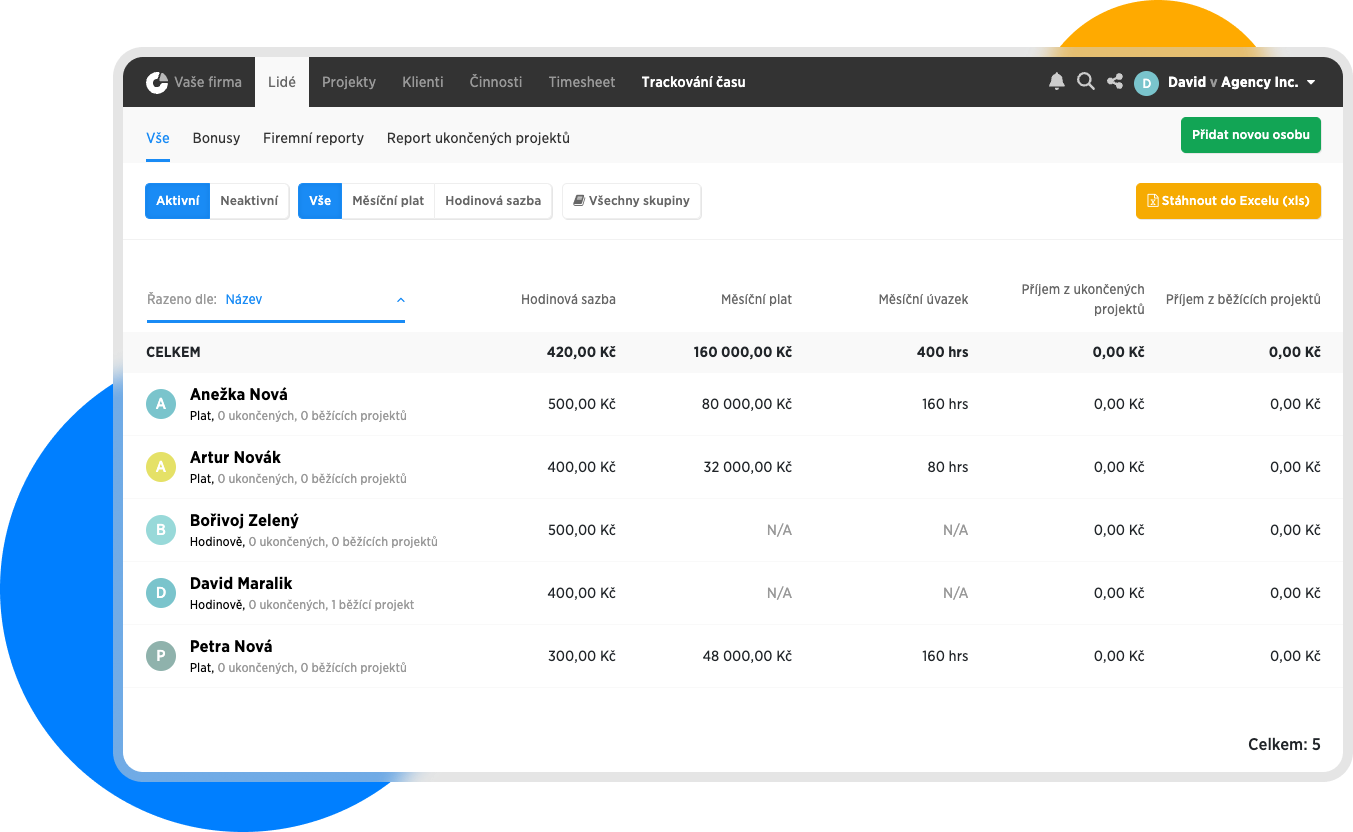The height and width of the screenshot is (832, 1353).
Task: Click the notifications bell icon
Action: [x=1056, y=82]
